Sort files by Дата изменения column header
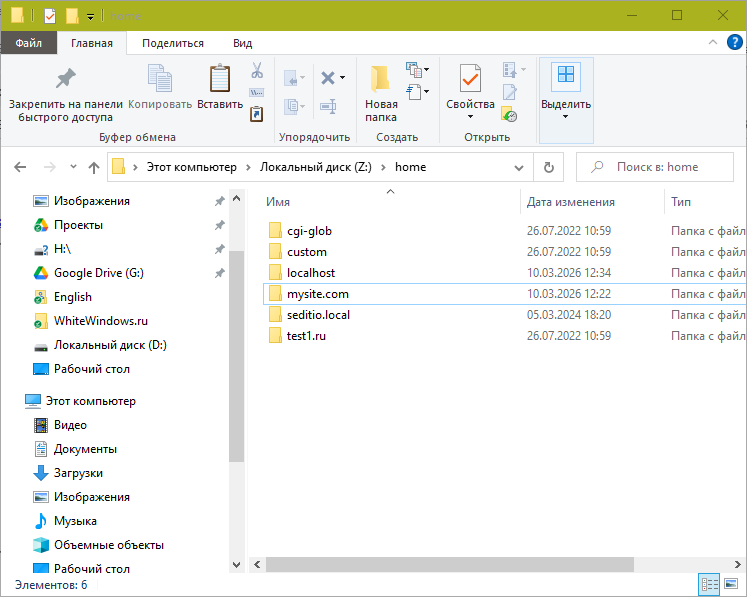Screen dimensions: 747x597 coord(571,202)
